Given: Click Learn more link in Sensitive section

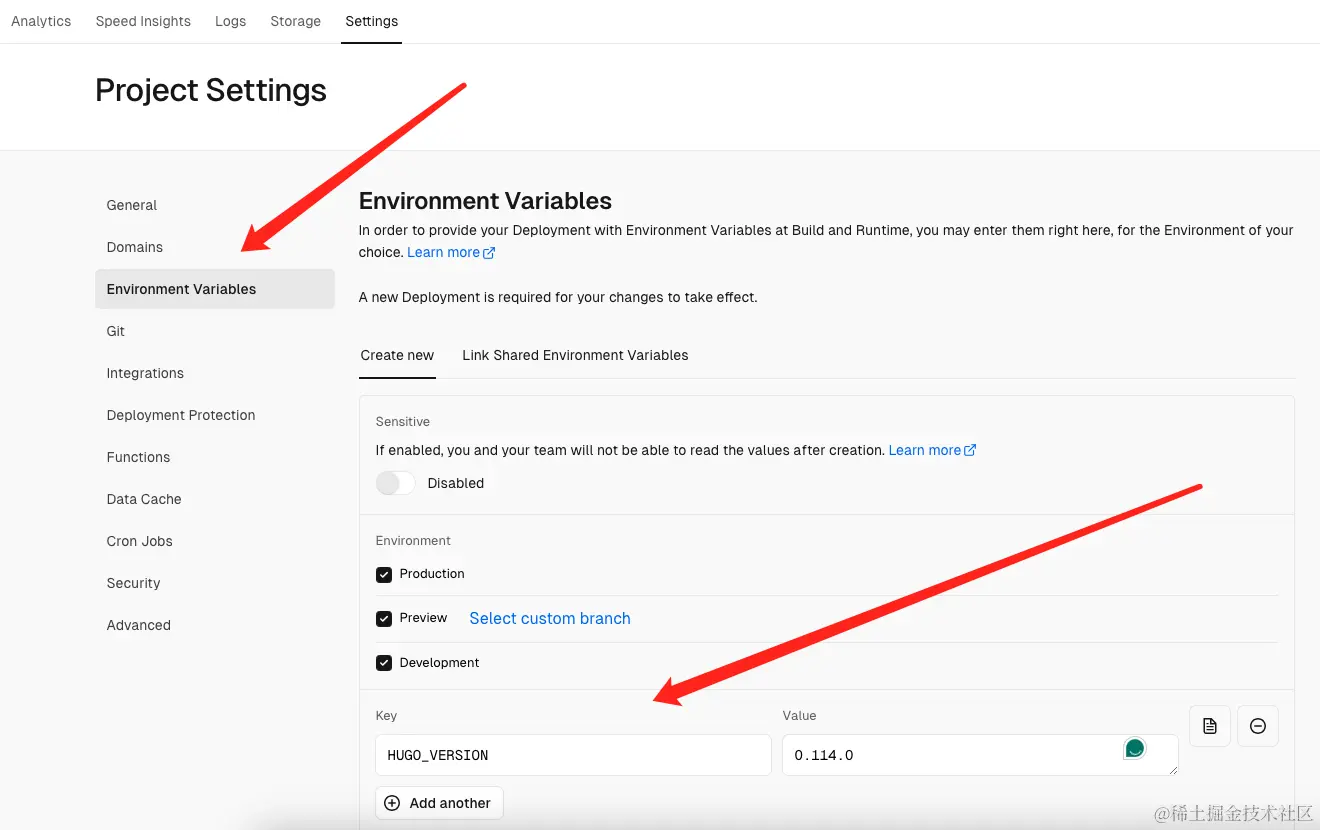Looking at the screenshot, I should (932, 450).
